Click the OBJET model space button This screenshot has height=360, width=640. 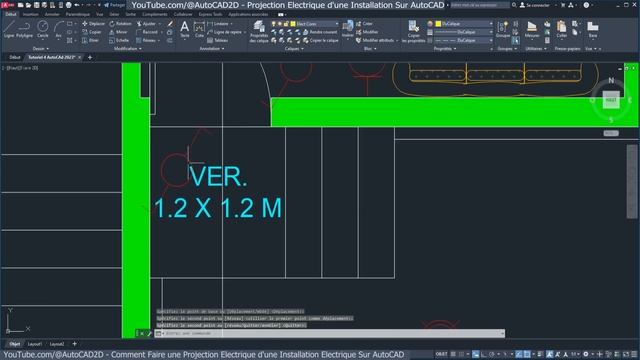pyautogui.click(x=442, y=354)
